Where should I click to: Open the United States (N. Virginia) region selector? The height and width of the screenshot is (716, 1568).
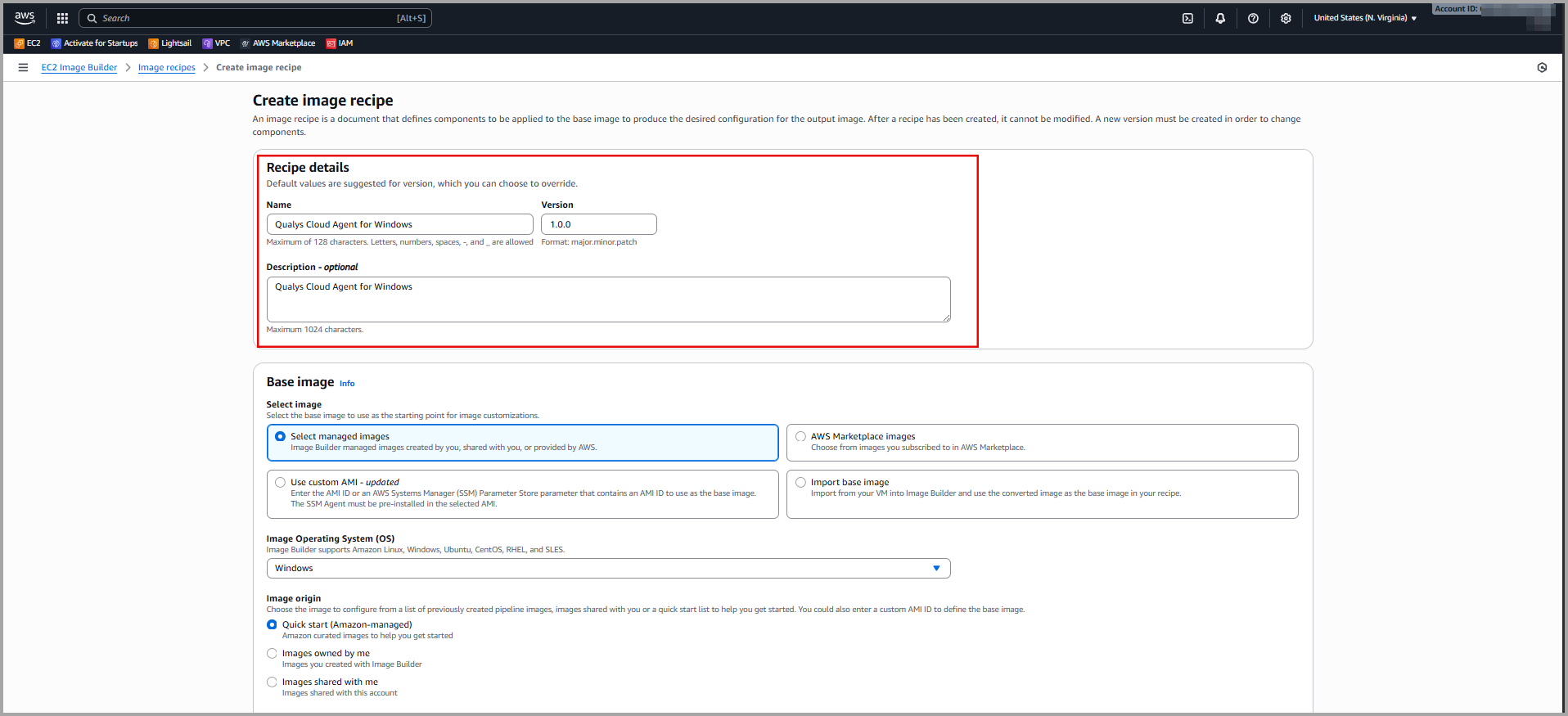pos(1364,18)
